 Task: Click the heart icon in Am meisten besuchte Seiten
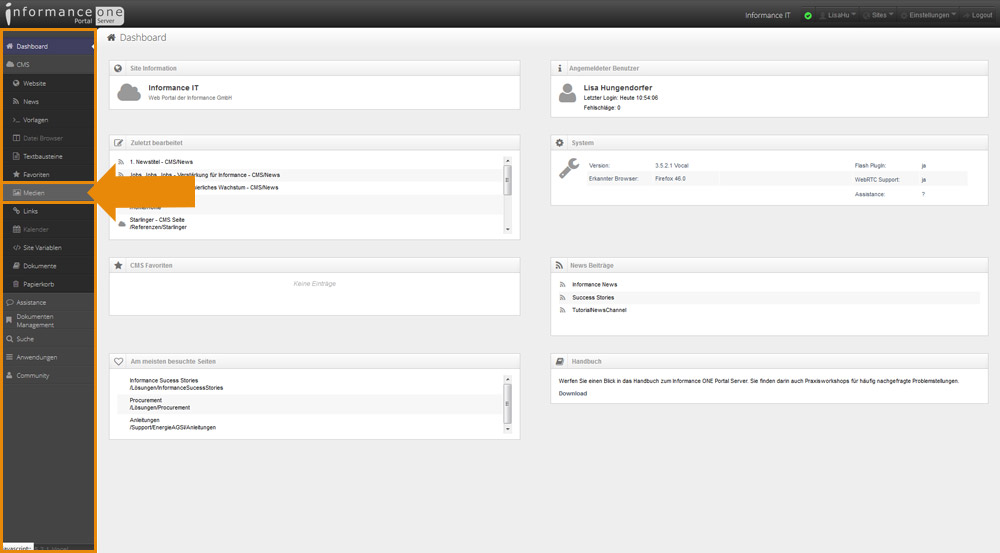pos(119,361)
